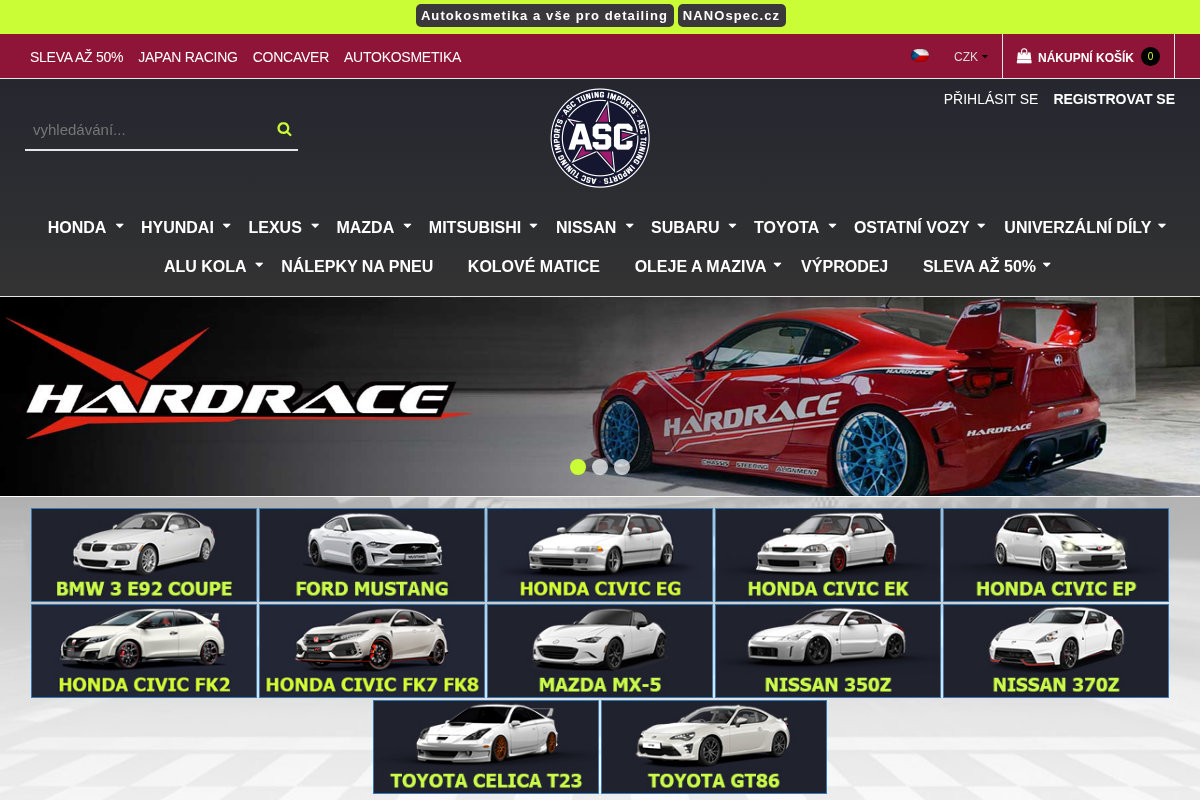Screen dimensions: 1200x800
Task: Open Honda Civic EP tile
Action: [1056, 555]
